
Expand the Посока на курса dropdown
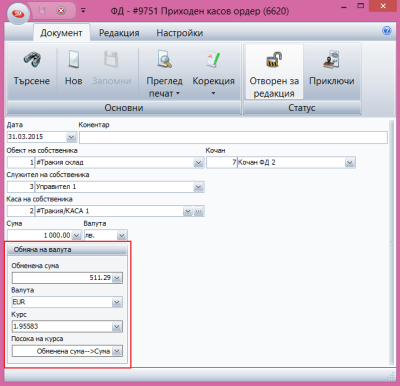coord(117,351)
